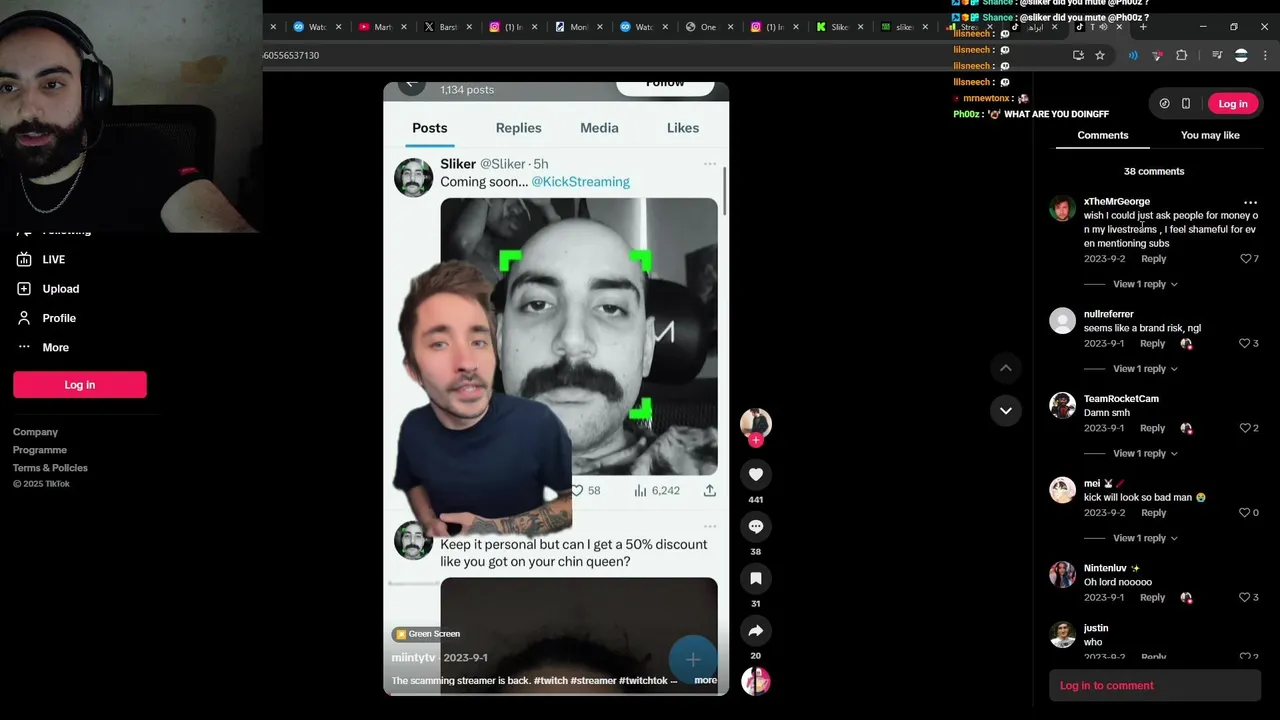Expand the video caption with 'more'
Viewport: 1280px width, 720px height.
point(705,680)
